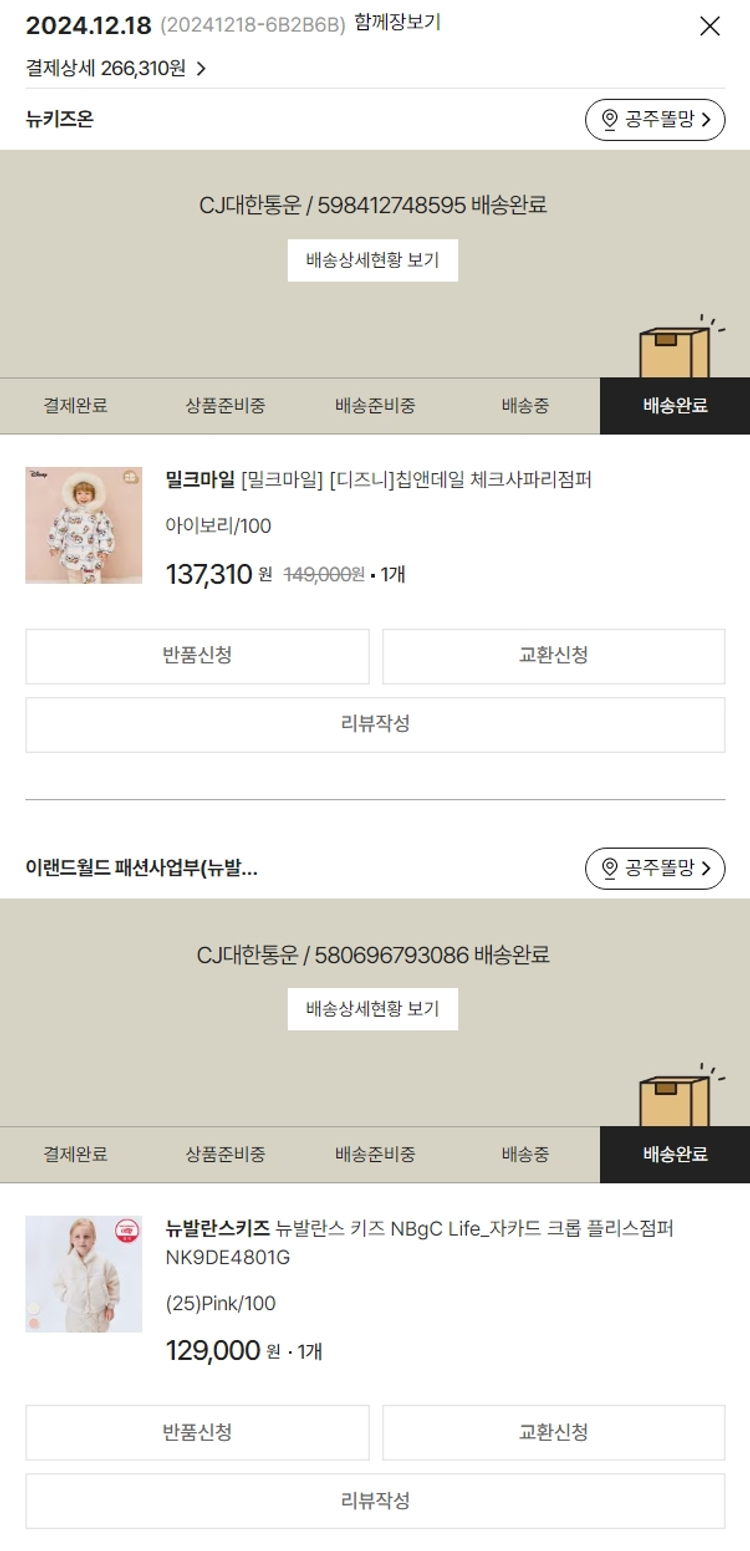Image resolution: width=750 pixels, height=1551 pixels.
Task: Write a review for 뉴발란스 키즈 fleece
Action: (x=375, y=1501)
